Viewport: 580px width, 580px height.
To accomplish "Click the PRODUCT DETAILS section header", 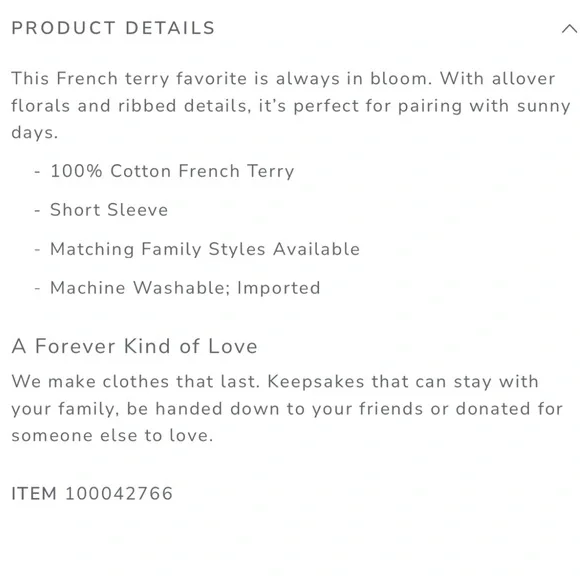I will [113, 28].
